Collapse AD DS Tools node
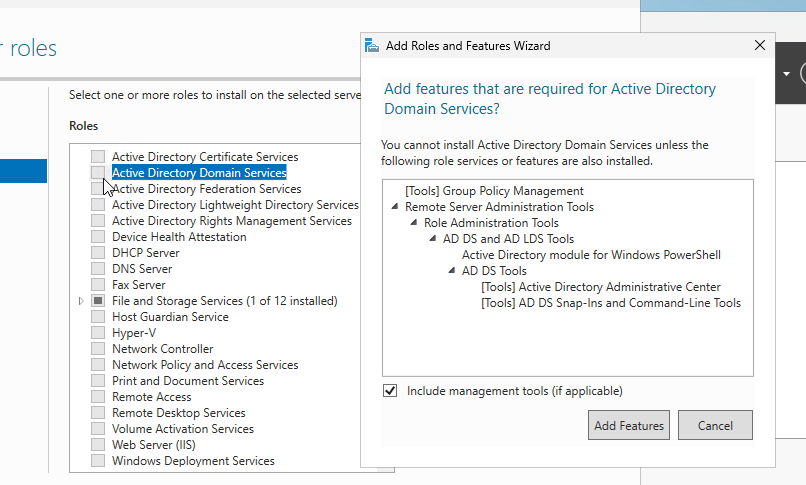The width and height of the screenshot is (806, 485). click(452, 270)
